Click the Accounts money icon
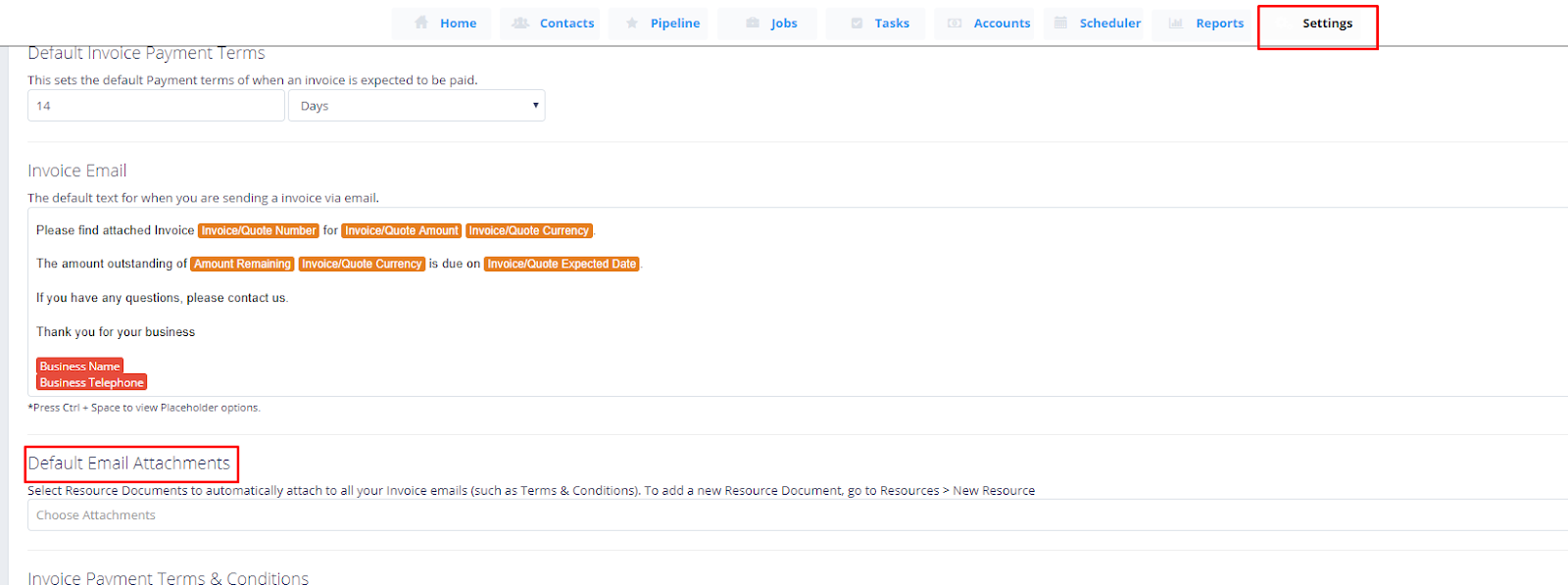The height and width of the screenshot is (585, 1568). [955, 23]
